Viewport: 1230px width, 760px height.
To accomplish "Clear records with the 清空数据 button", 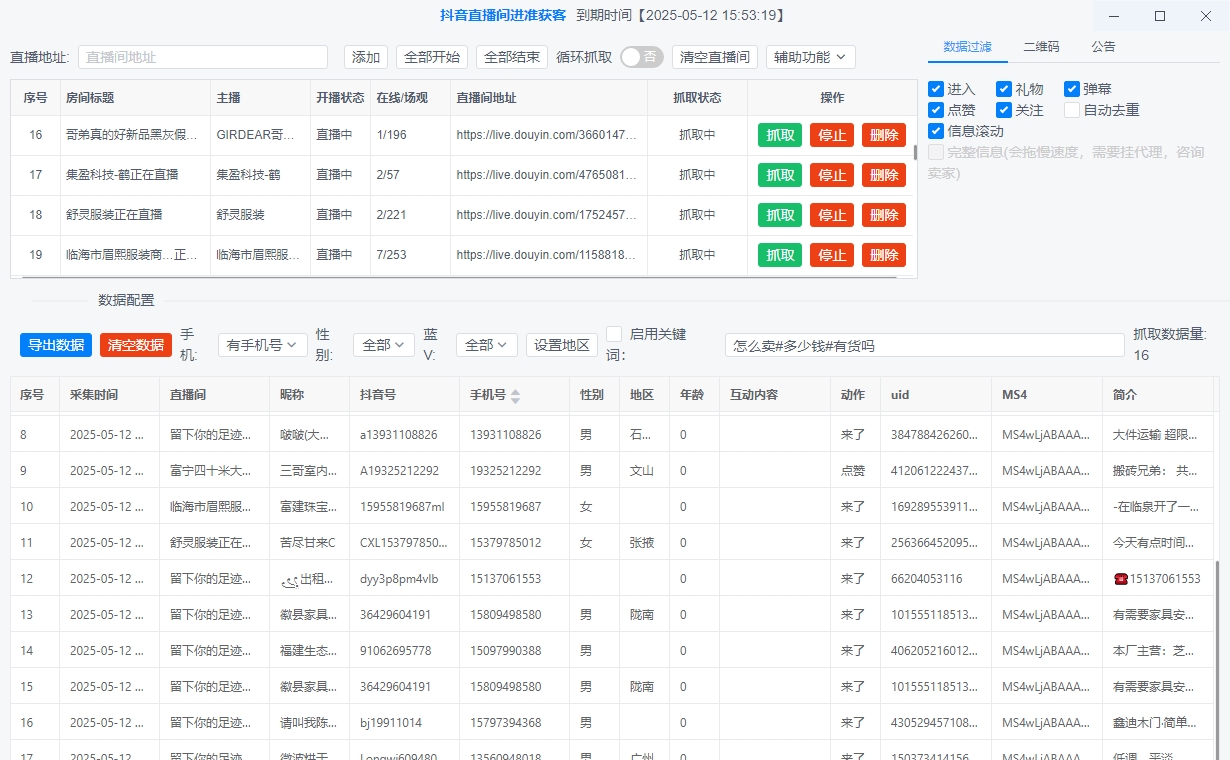I will pyautogui.click(x=135, y=344).
